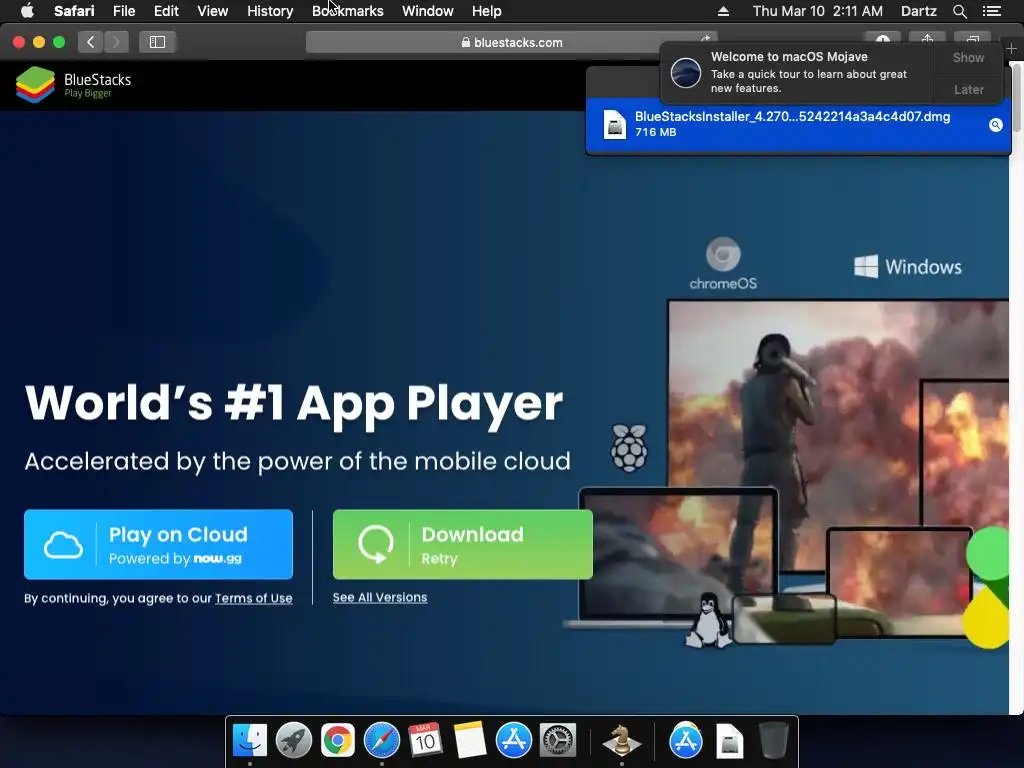Viewport: 1024px width, 768px height.
Task: Open Safari from the Dock
Action: 381,741
